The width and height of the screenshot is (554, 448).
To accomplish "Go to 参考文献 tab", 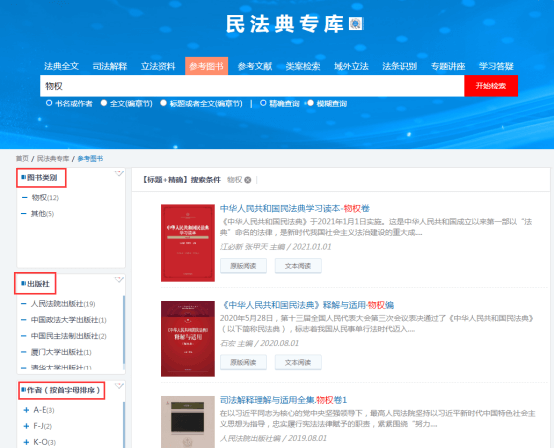I will tap(255, 66).
